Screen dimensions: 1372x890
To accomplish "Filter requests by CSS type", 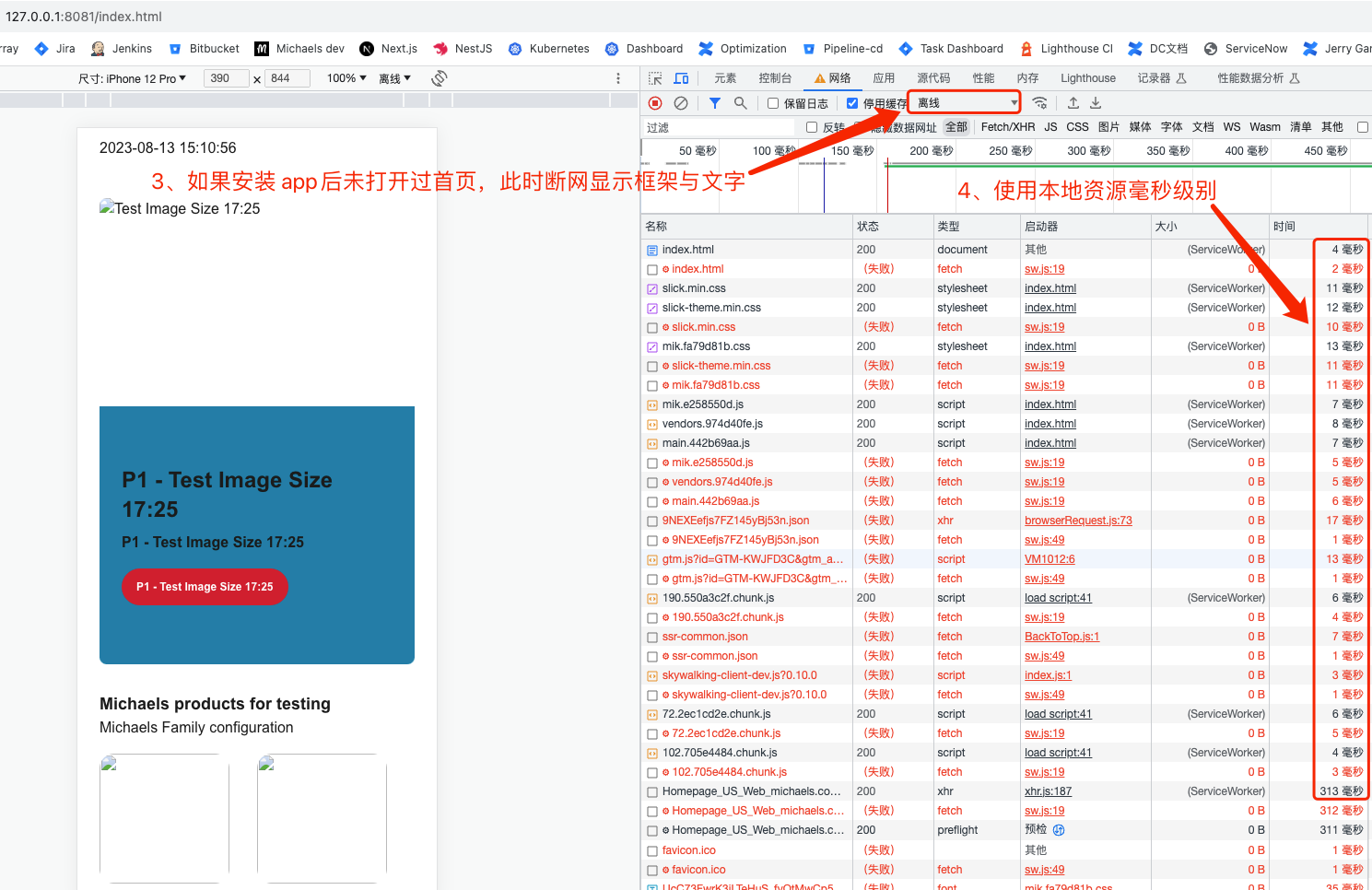I will pyautogui.click(x=1077, y=127).
